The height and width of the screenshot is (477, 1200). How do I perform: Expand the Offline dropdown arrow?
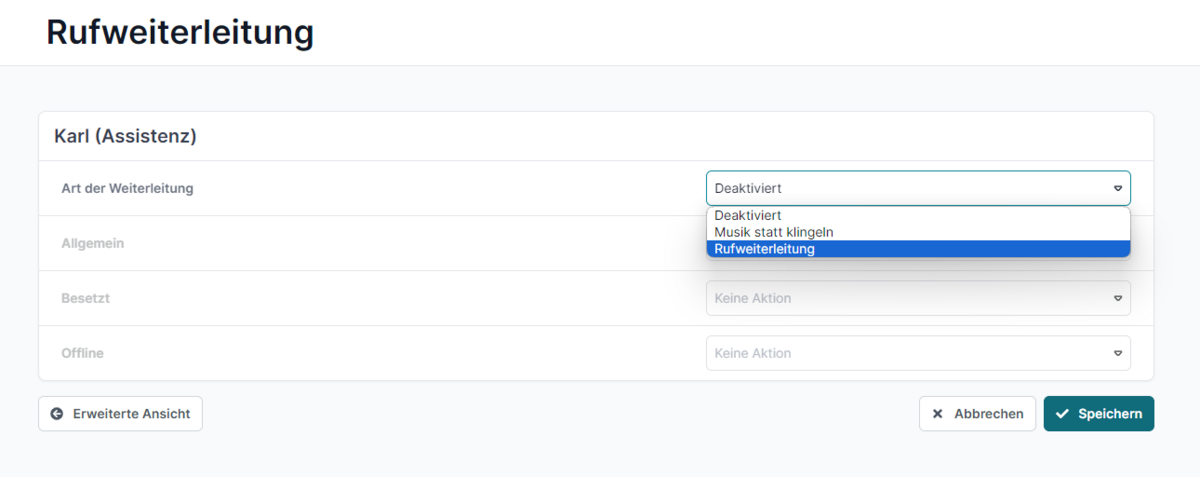tap(1118, 353)
